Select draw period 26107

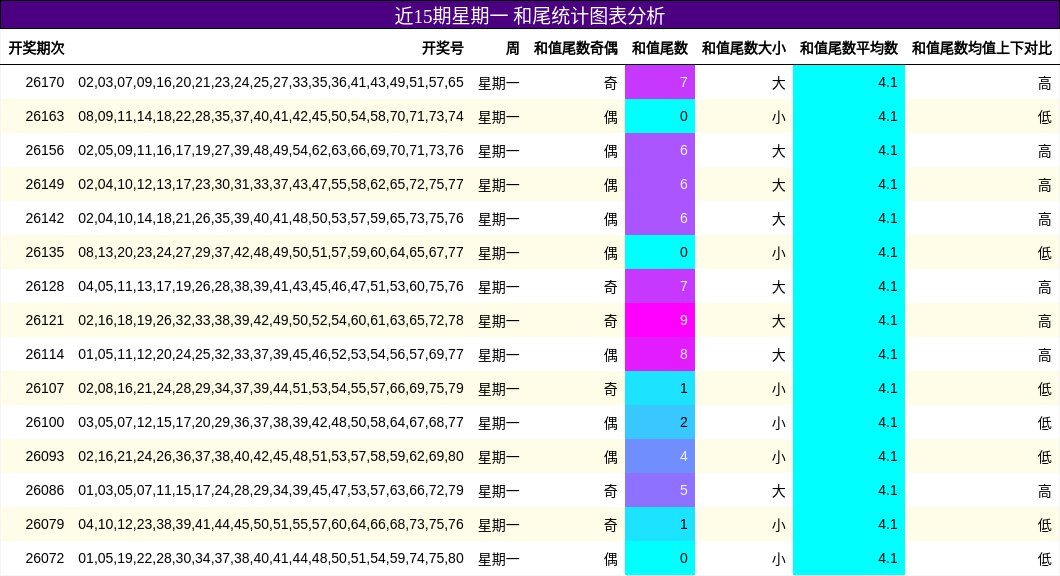(45, 388)
